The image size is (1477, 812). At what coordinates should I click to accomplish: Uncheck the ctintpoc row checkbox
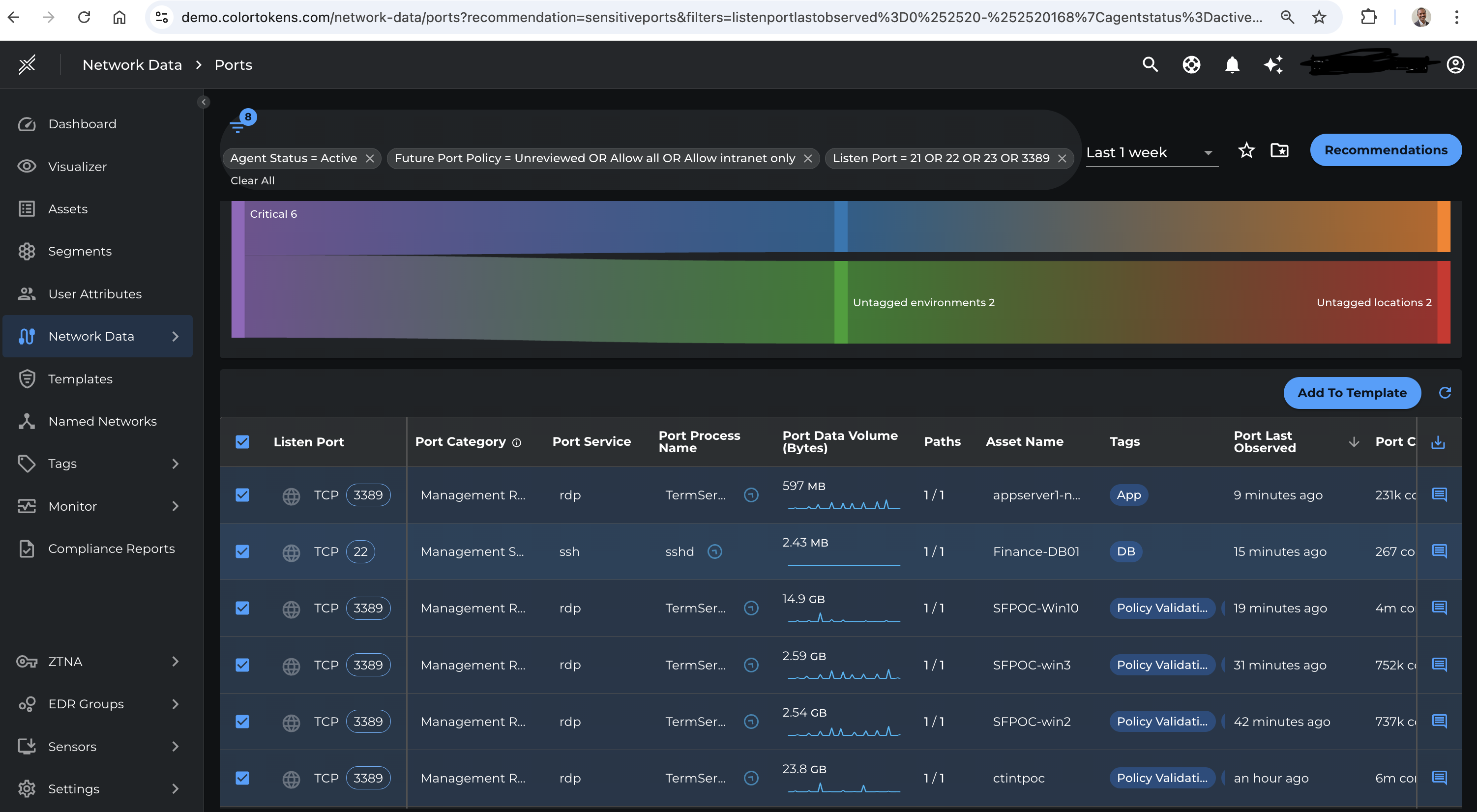tap(242, 778)
